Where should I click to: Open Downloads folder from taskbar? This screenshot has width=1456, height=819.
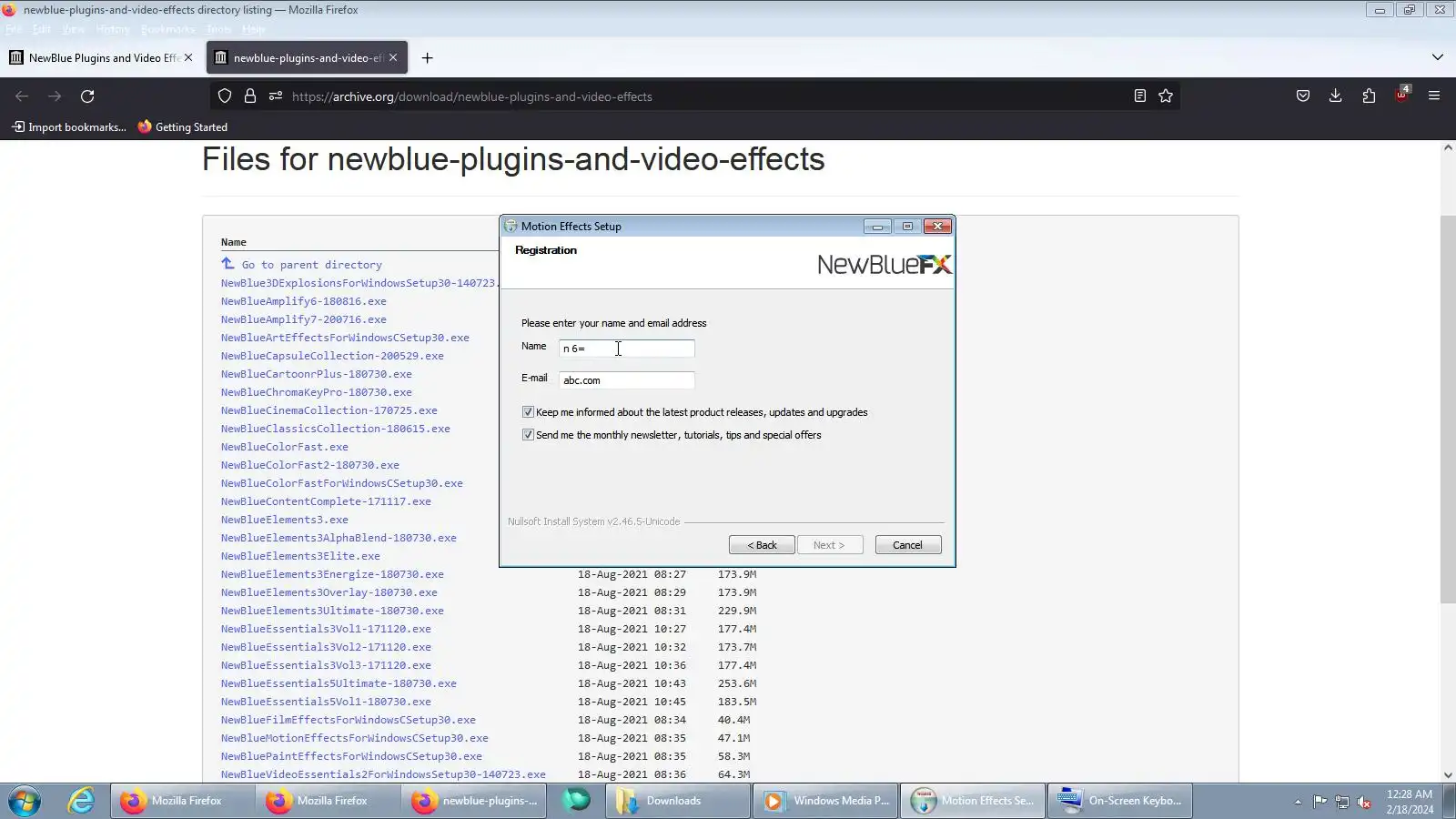click(678, 801)
